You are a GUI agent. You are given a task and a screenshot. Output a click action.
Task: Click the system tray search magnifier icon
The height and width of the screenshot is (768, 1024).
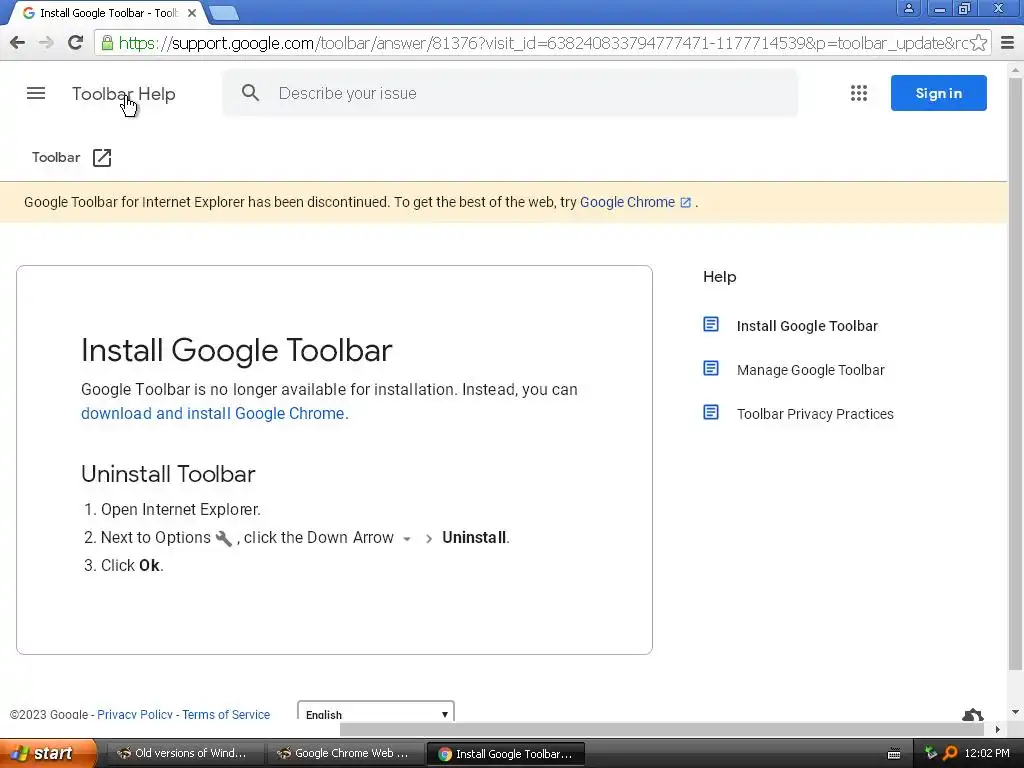pyautogui.click(x=950, y=753)
